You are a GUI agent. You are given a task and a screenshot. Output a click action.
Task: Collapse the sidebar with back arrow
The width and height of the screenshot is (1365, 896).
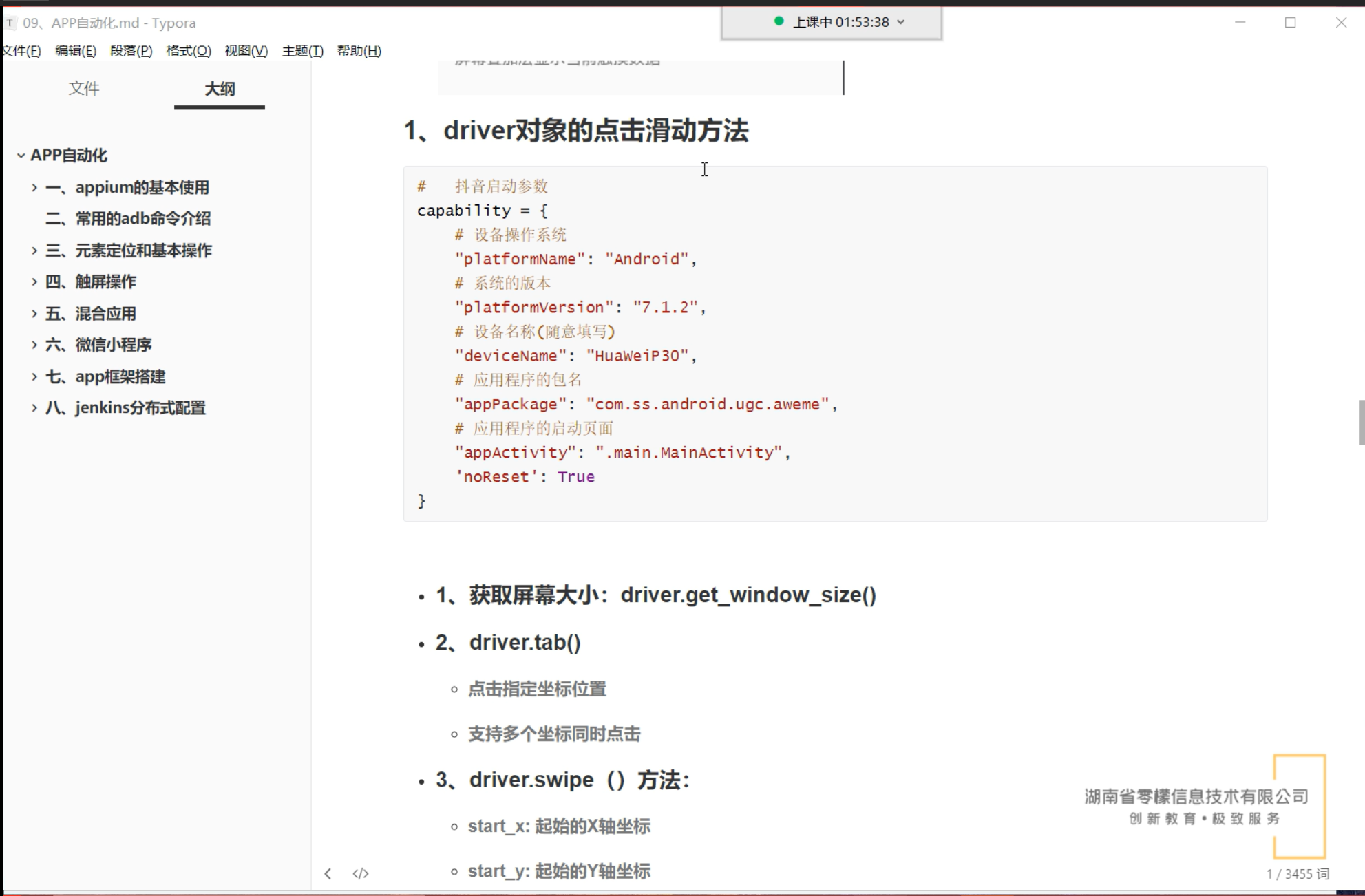328,873
